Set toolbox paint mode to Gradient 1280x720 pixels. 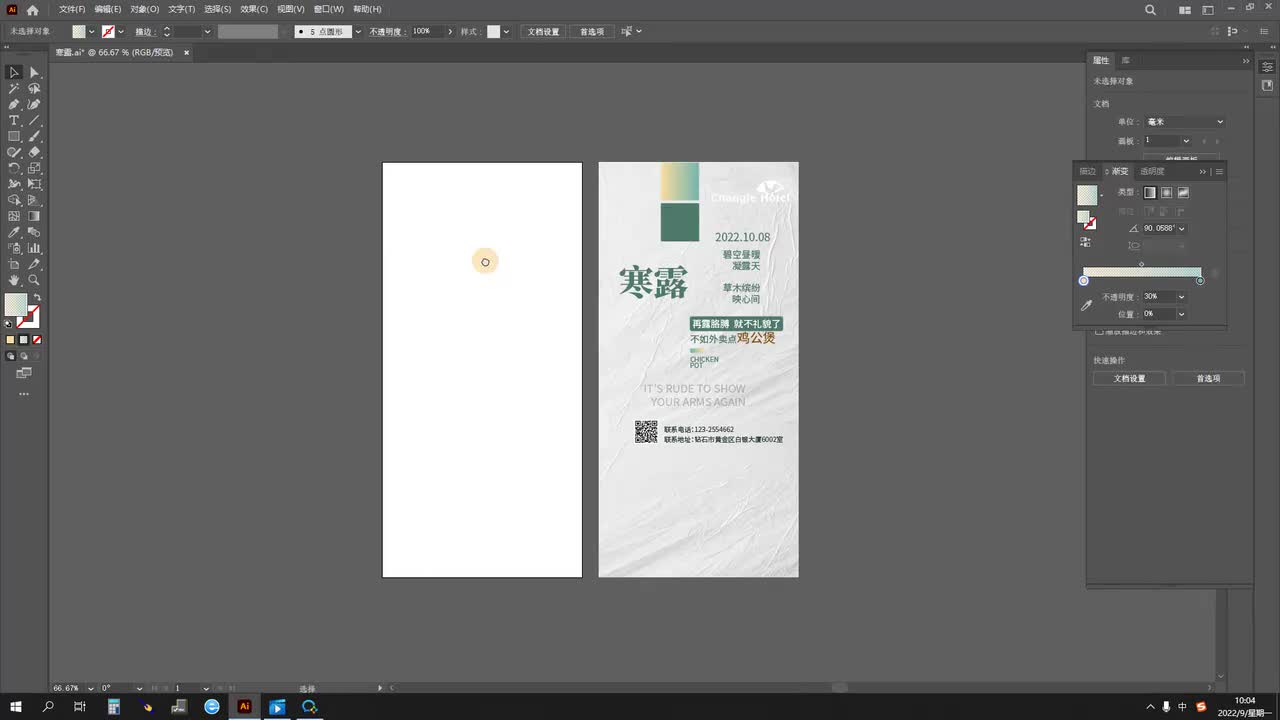pos(24,340)
